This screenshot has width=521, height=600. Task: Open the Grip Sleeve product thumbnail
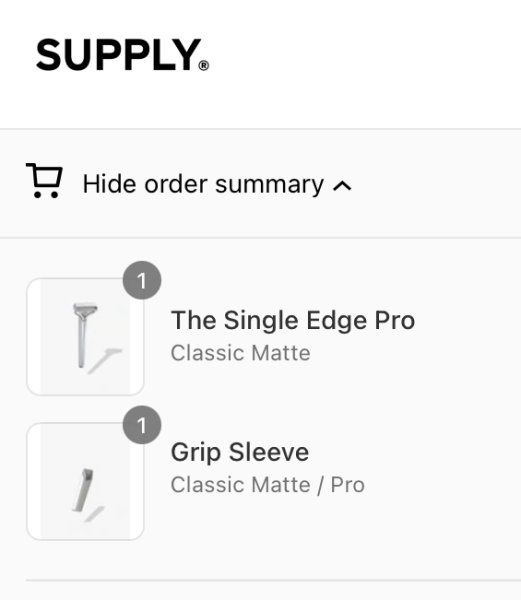(x=85, y=481)
